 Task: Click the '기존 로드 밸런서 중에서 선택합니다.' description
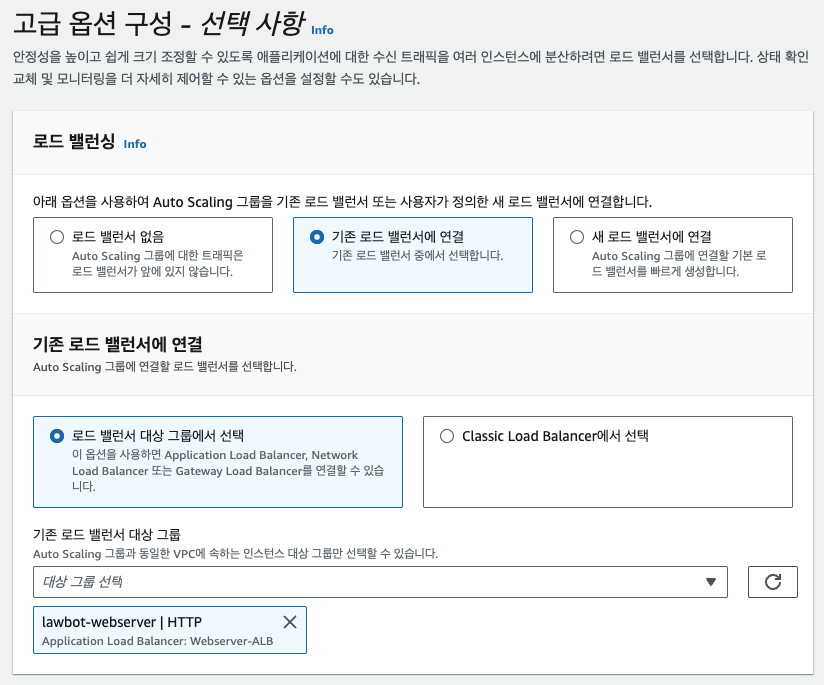pos(417,256)
